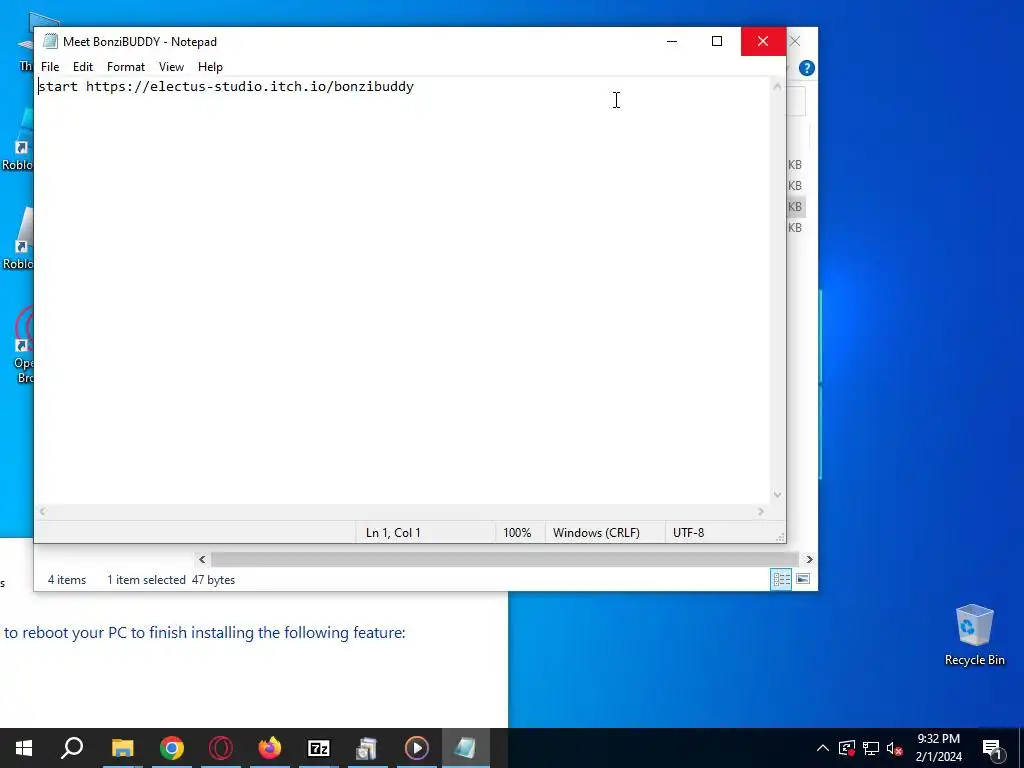
Task: Click the Windows (CRLF) status entry
Action: [596, 533]
